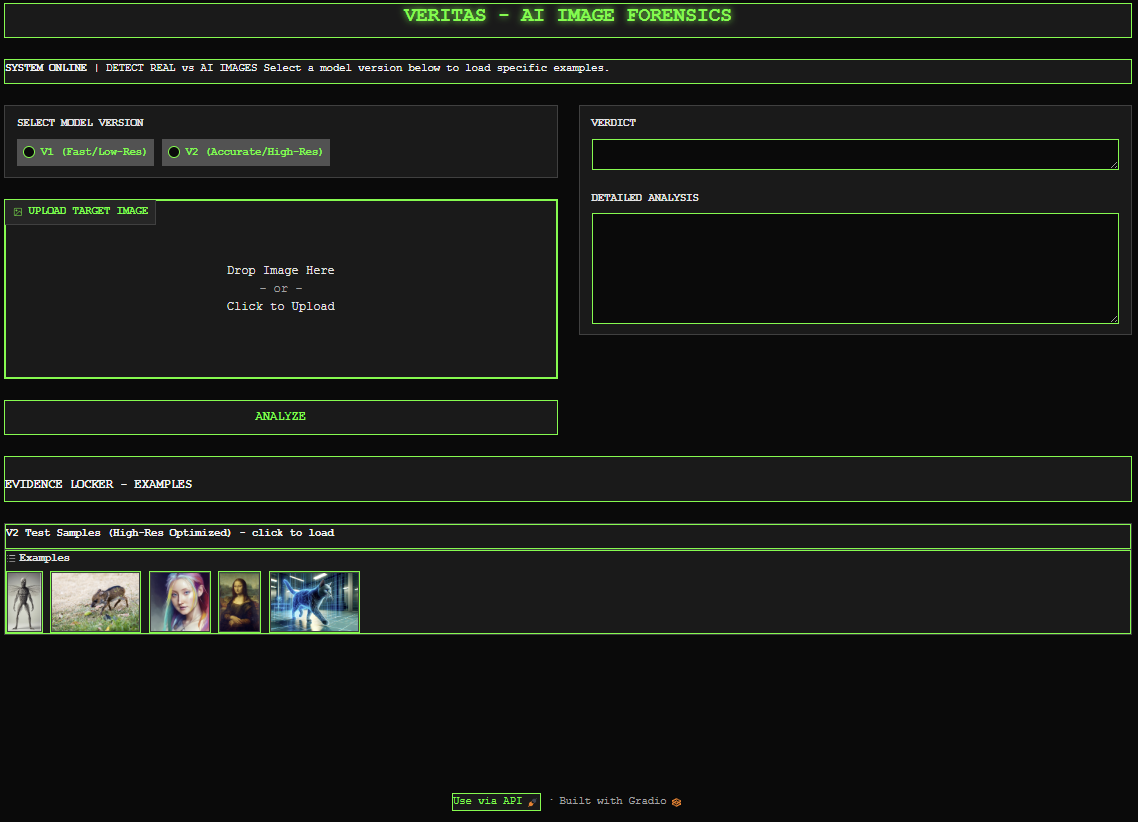The height and width of the screenshot is (822, 1138).
Task: Load the gray humanoid creature example image
Action: coord(25,602)
